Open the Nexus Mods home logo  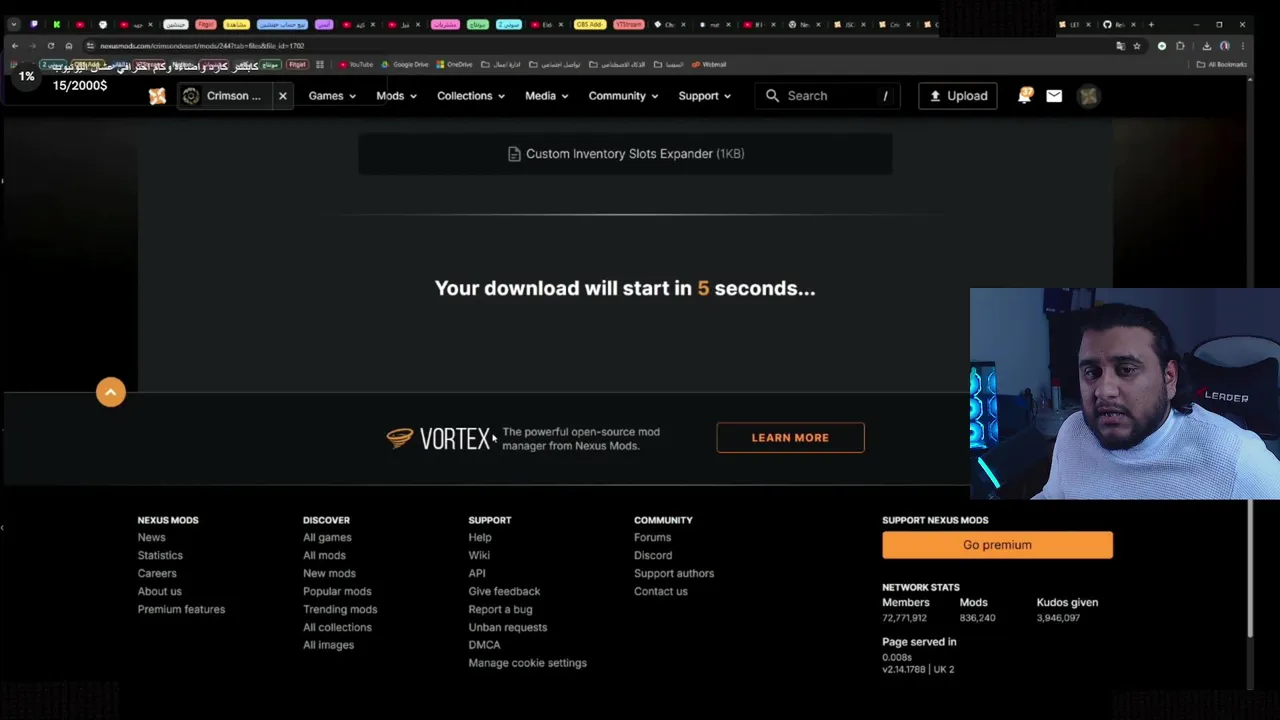pos(157,96)
